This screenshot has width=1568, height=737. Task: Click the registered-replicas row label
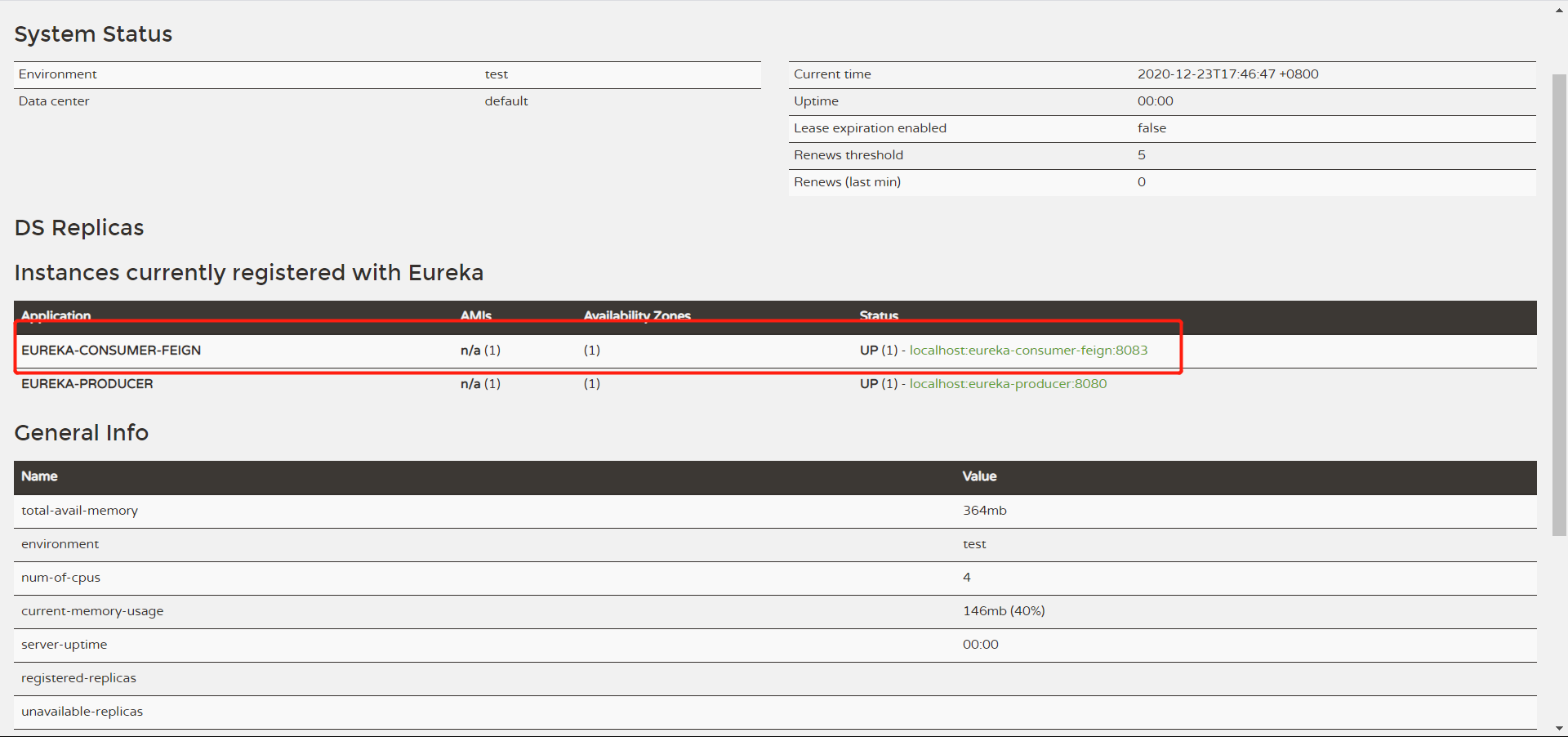click(78, 677)
